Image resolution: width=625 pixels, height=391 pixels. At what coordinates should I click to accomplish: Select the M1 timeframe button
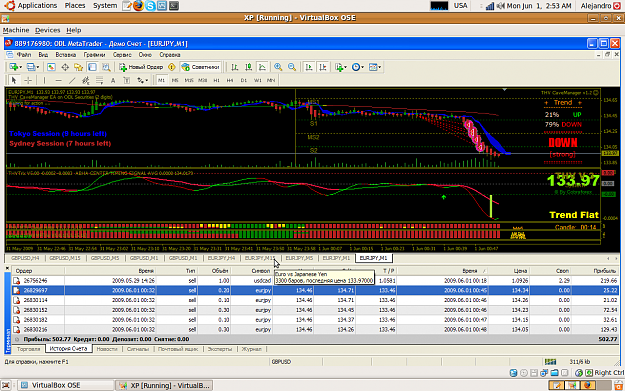(x=161, y=80)
